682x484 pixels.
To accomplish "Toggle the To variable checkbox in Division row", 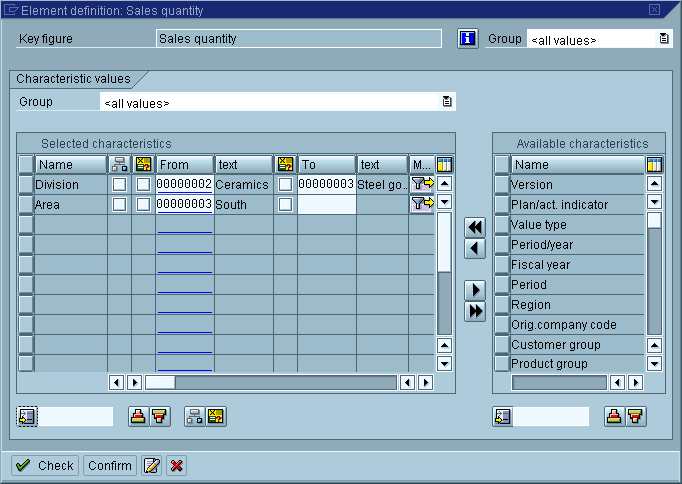I will click(x=285, y=184).
